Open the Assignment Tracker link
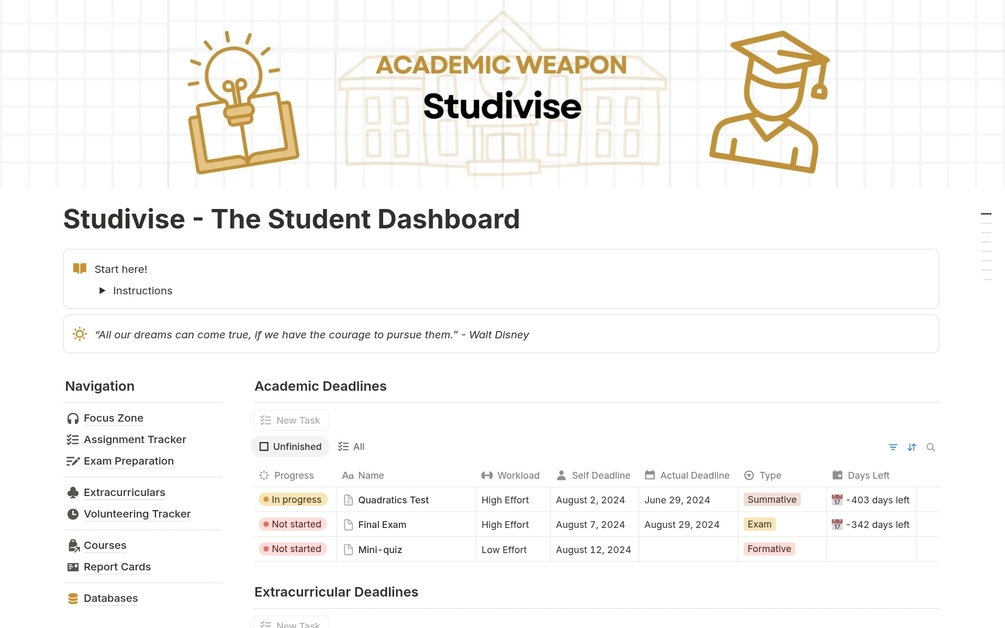Screen dimensions: 1005x628 point(135,440)
